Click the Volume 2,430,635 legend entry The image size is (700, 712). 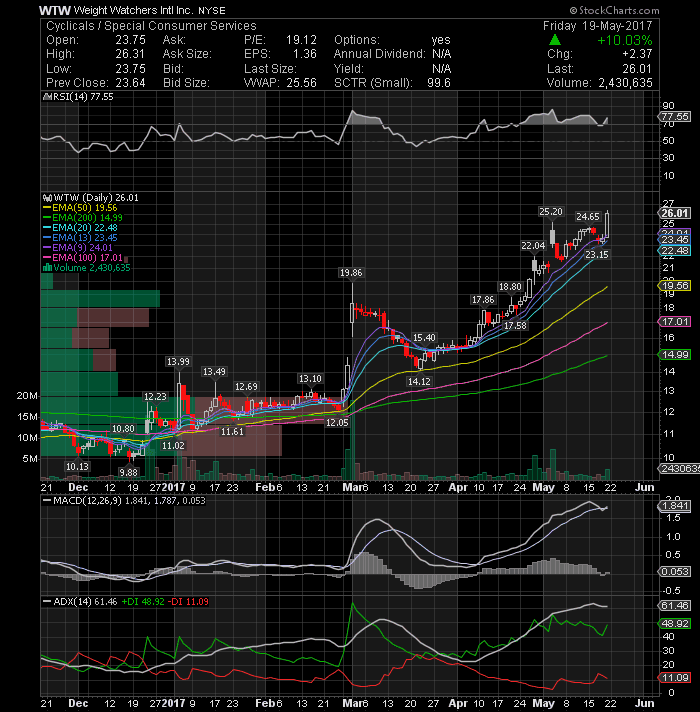click(86, 267)
